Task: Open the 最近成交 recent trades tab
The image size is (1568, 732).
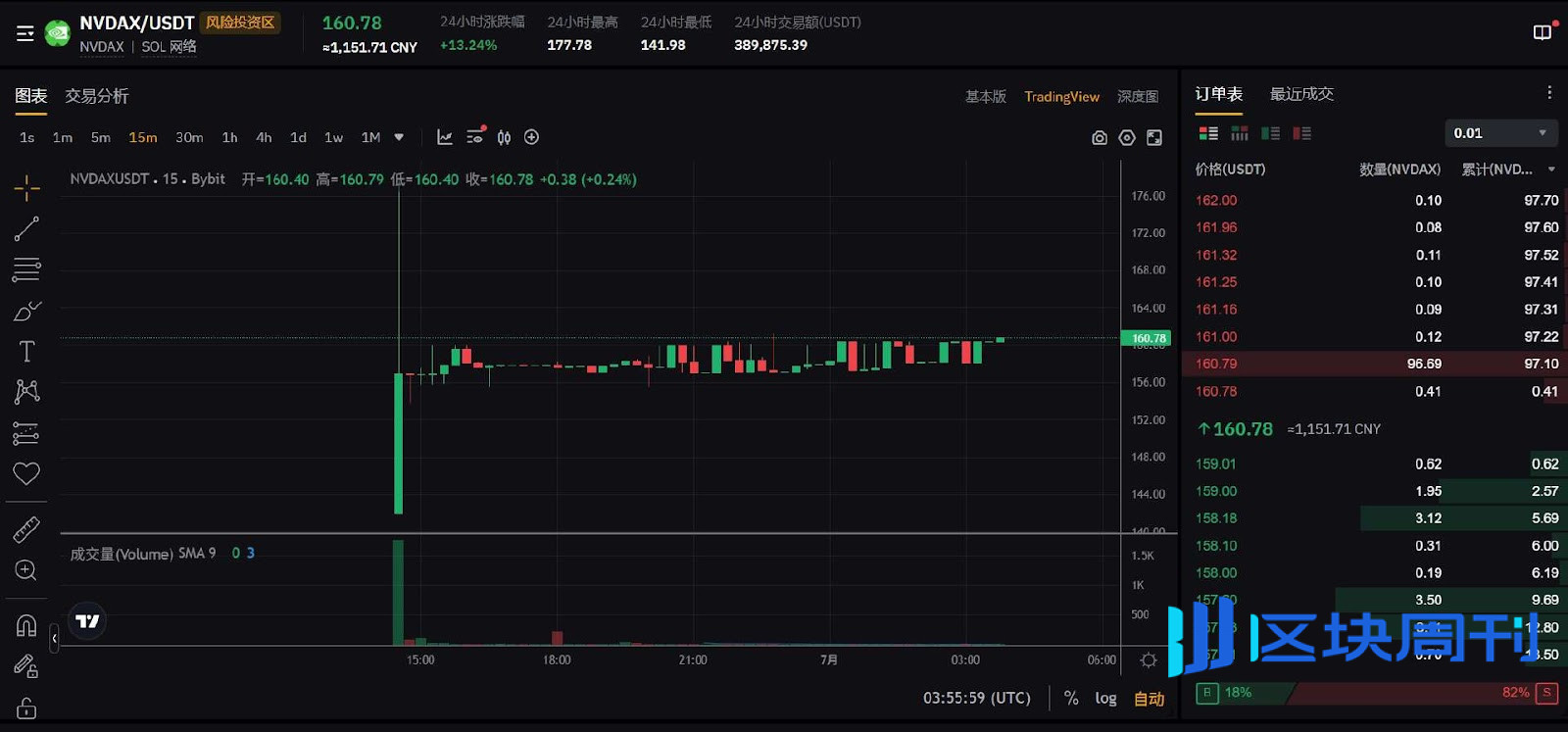Action: pos(1301,94)
